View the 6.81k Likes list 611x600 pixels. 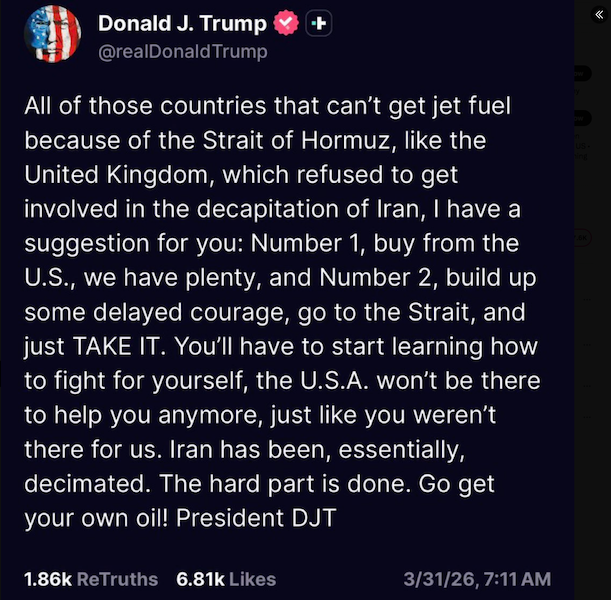click(226, 579)
